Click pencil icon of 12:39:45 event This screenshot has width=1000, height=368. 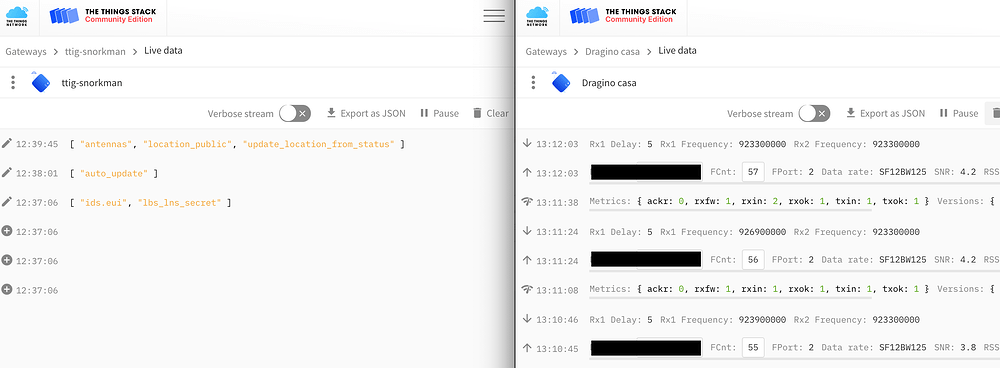click(x=7, y=144)
